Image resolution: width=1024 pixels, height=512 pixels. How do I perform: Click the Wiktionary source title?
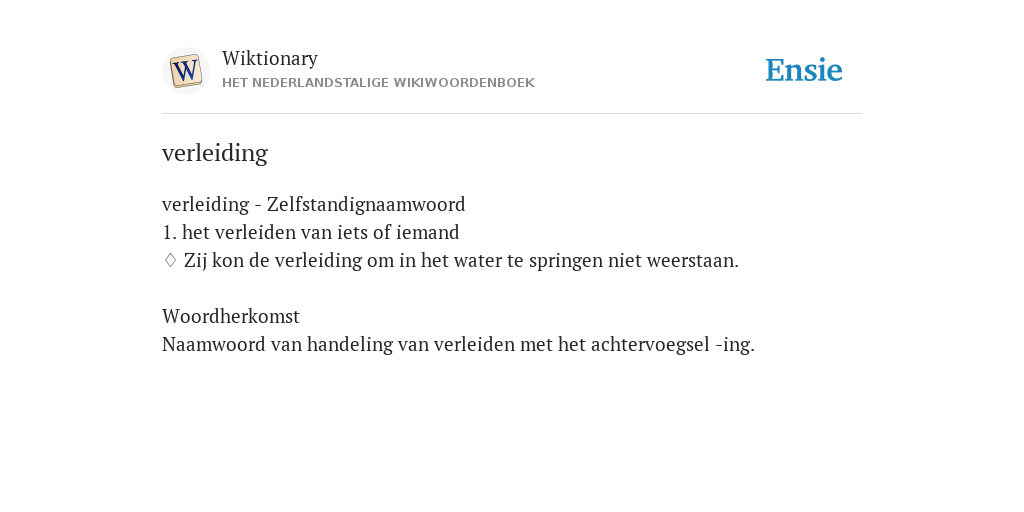270,58
